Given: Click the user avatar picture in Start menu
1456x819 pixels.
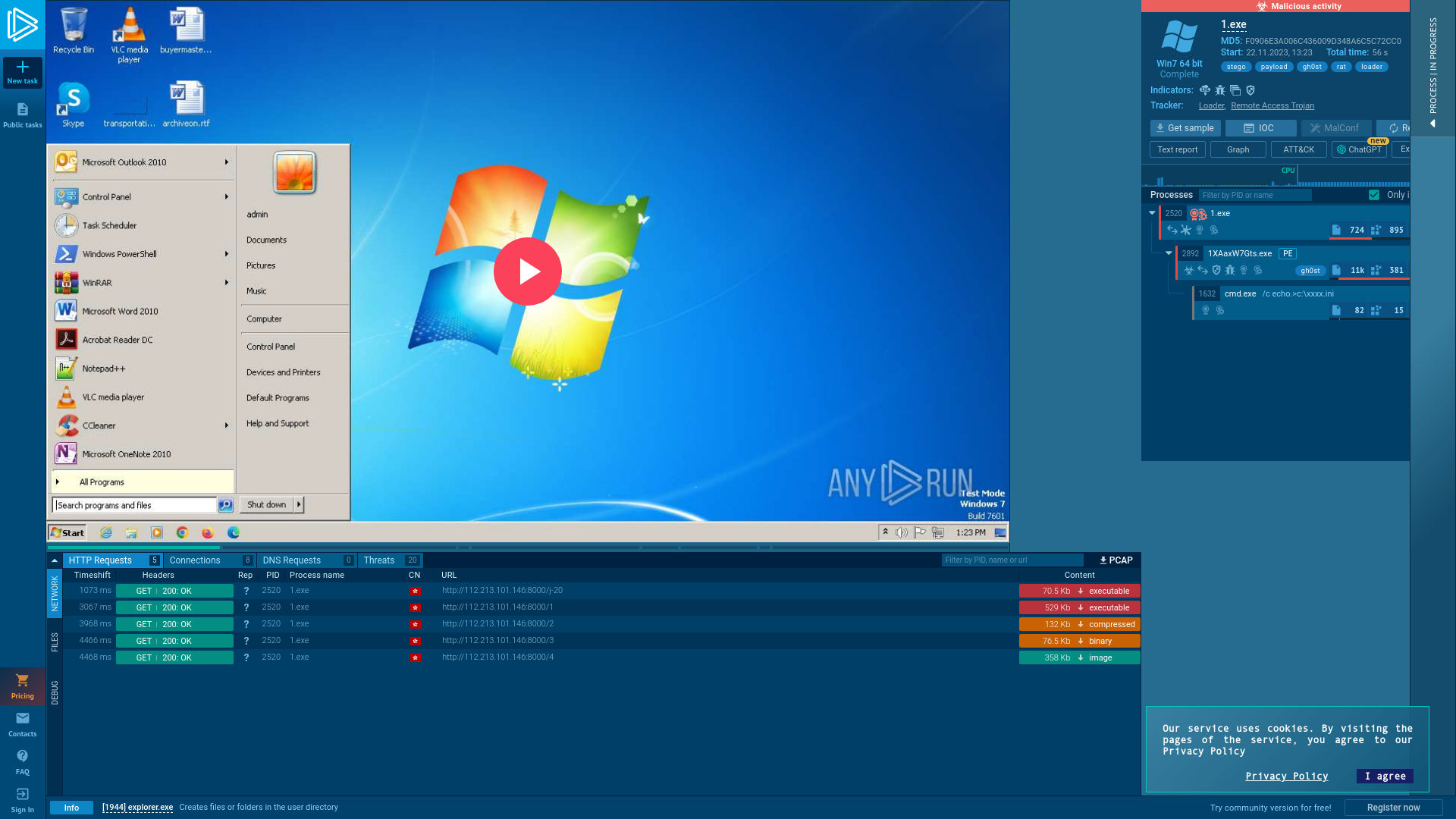Looking at the screenshot, I should coord(294,173).
